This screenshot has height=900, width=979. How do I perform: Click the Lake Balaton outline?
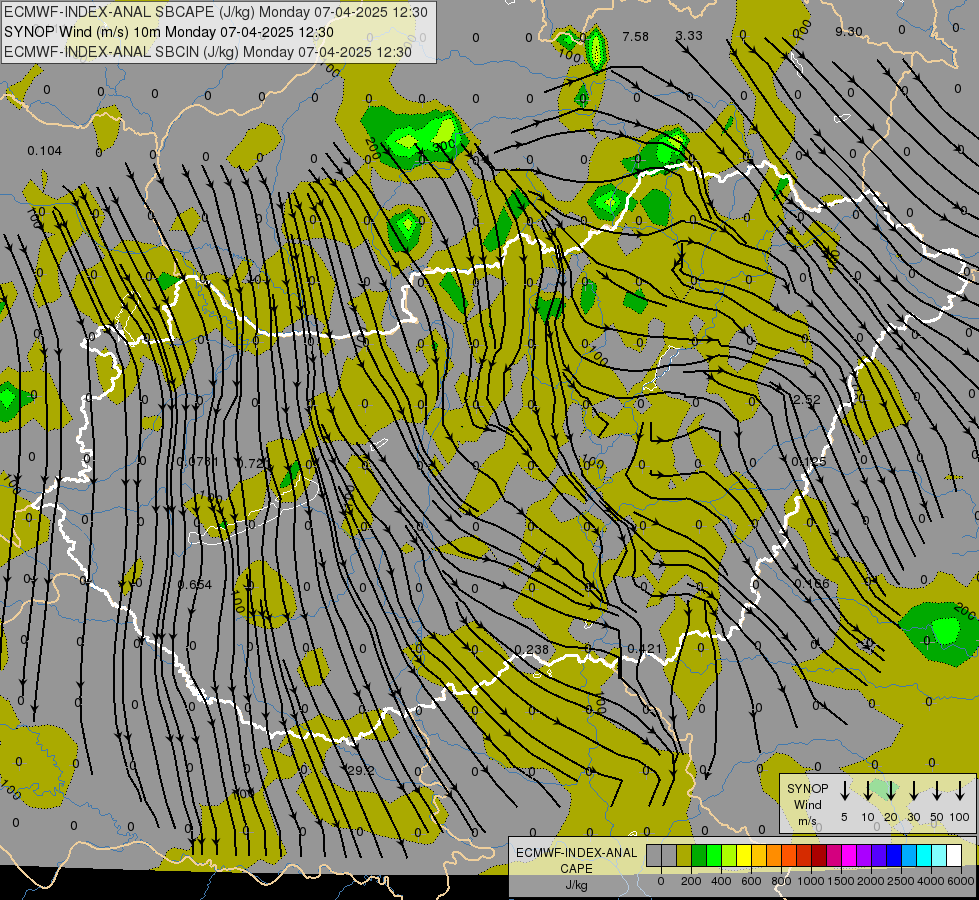tap(253, 511)
